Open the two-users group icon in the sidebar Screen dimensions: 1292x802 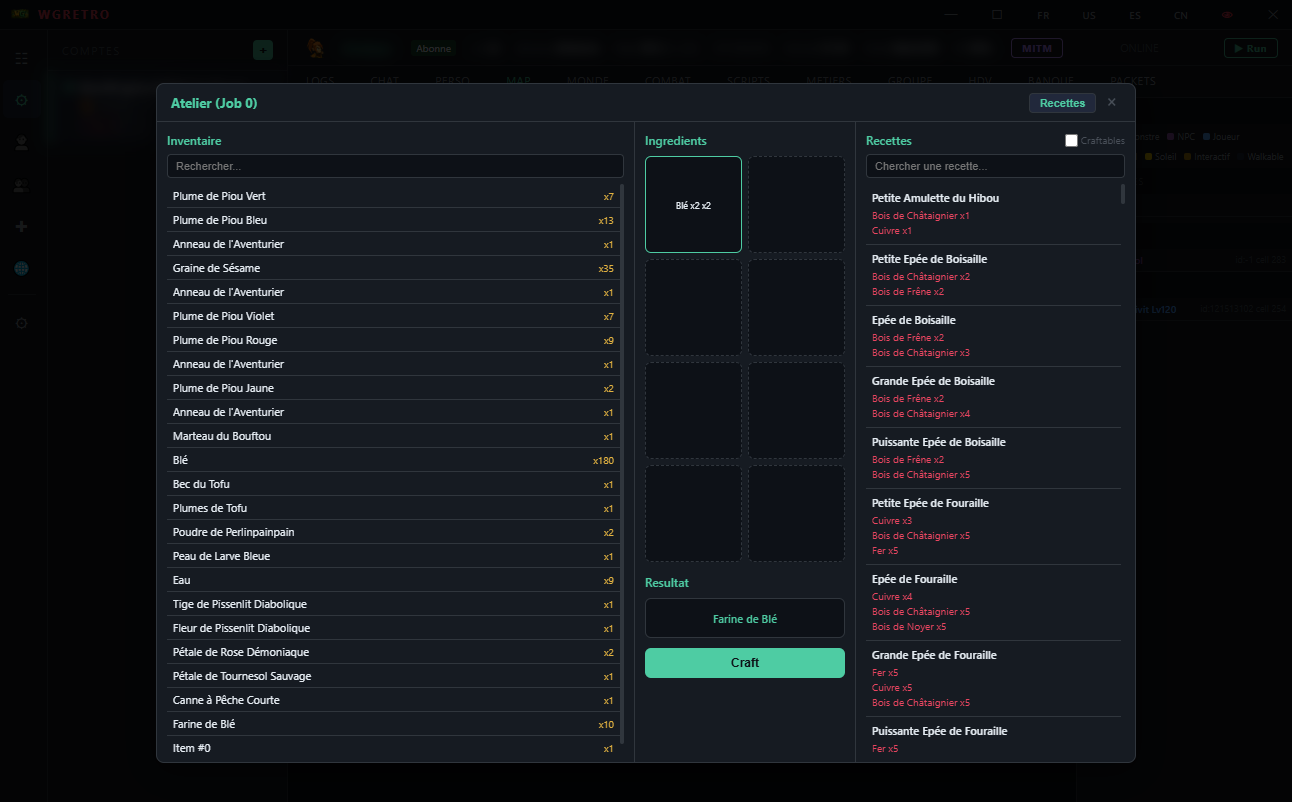(22, 185)
